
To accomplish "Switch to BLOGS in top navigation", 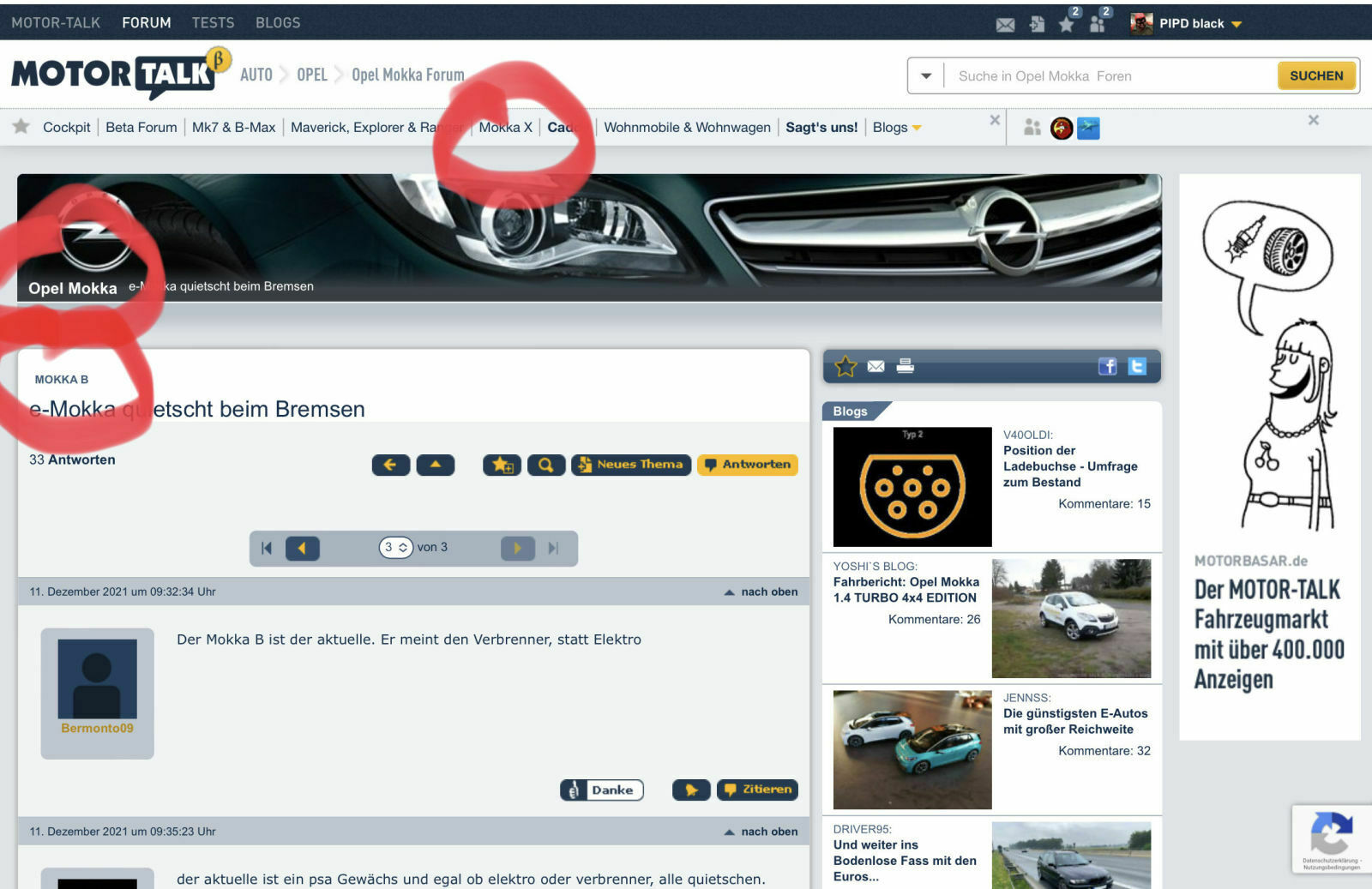I will (278, 23).
